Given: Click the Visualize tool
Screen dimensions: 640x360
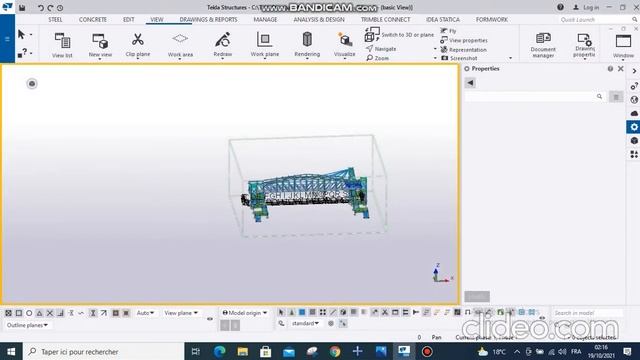Looking at the screenshot, I should 344,45.
